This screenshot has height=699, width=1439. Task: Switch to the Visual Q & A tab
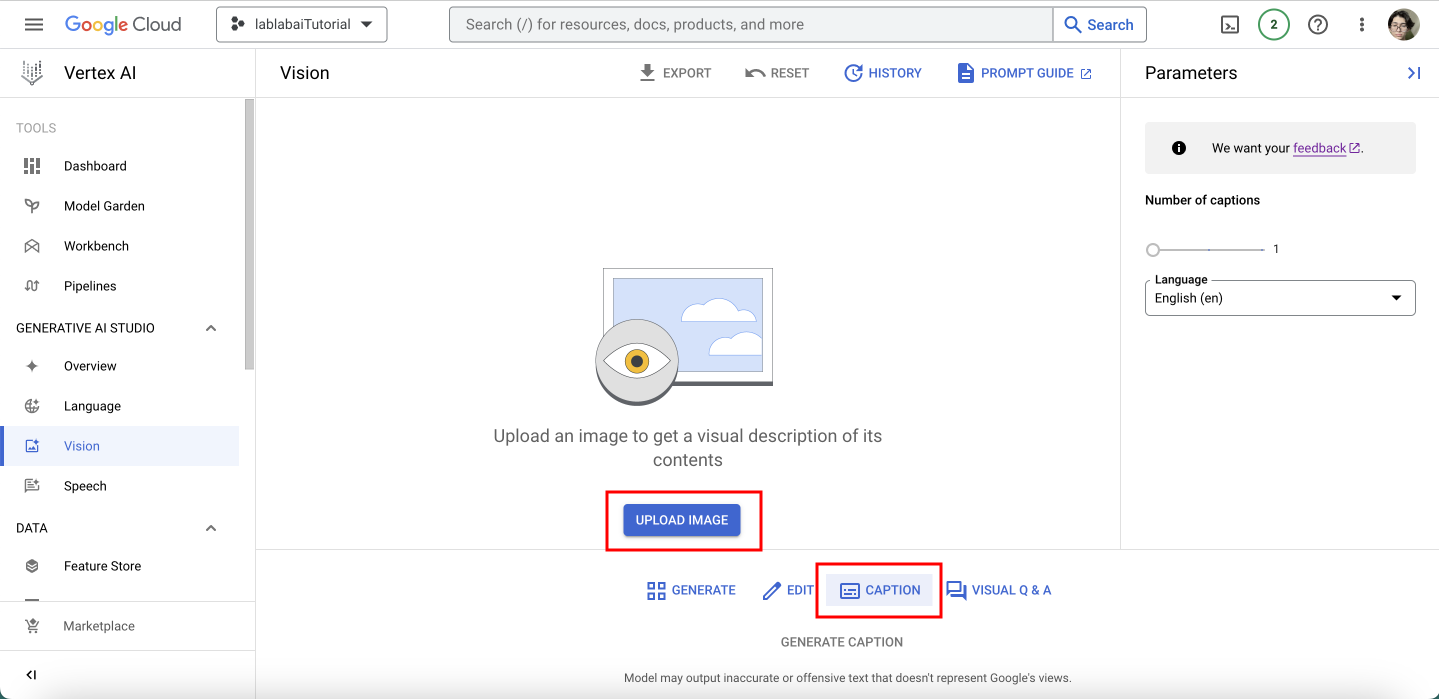coord(998,590)
